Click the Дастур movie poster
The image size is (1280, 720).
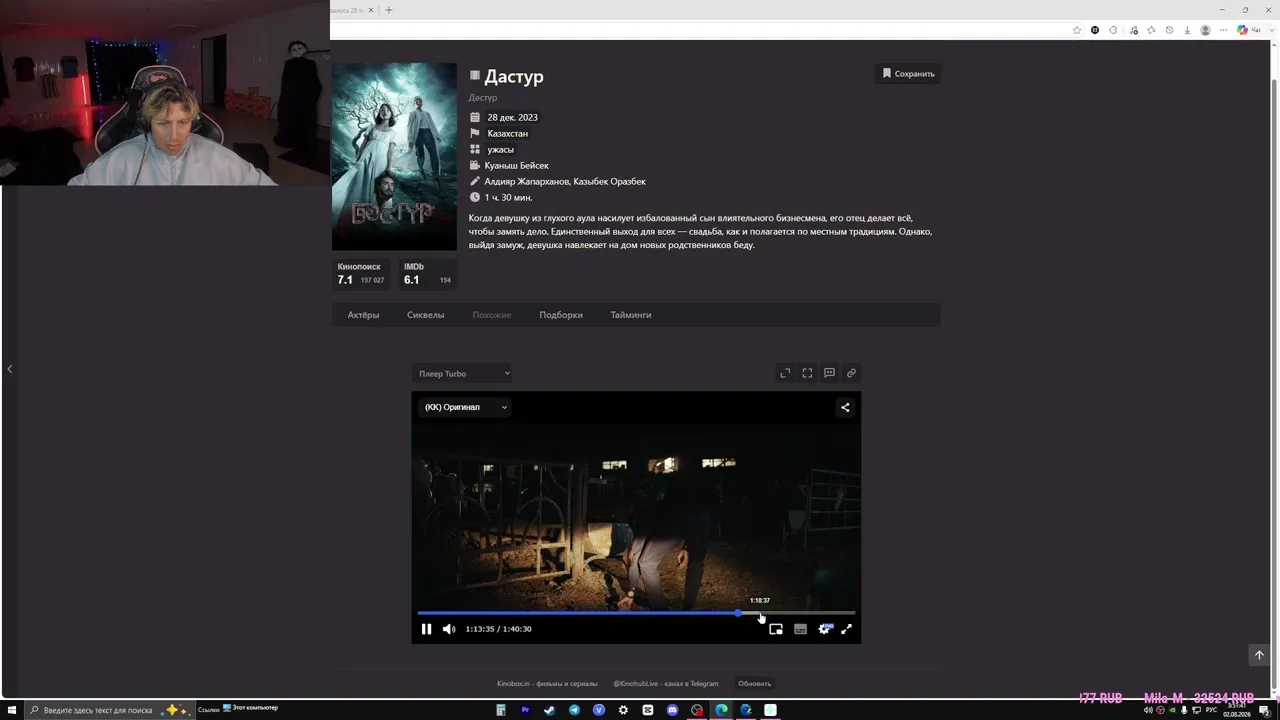[394, 156]
